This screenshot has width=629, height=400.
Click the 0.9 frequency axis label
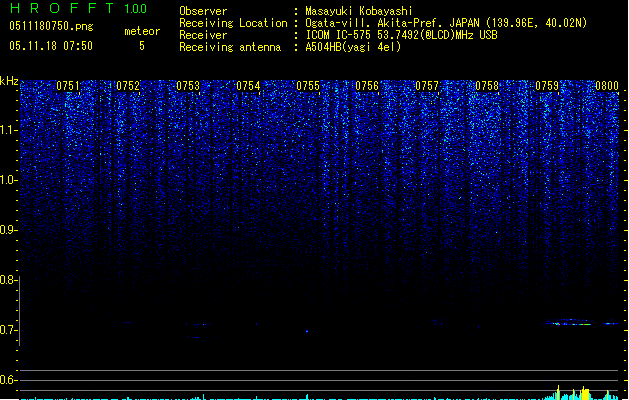pyautogui.click(x=9, y=230)
